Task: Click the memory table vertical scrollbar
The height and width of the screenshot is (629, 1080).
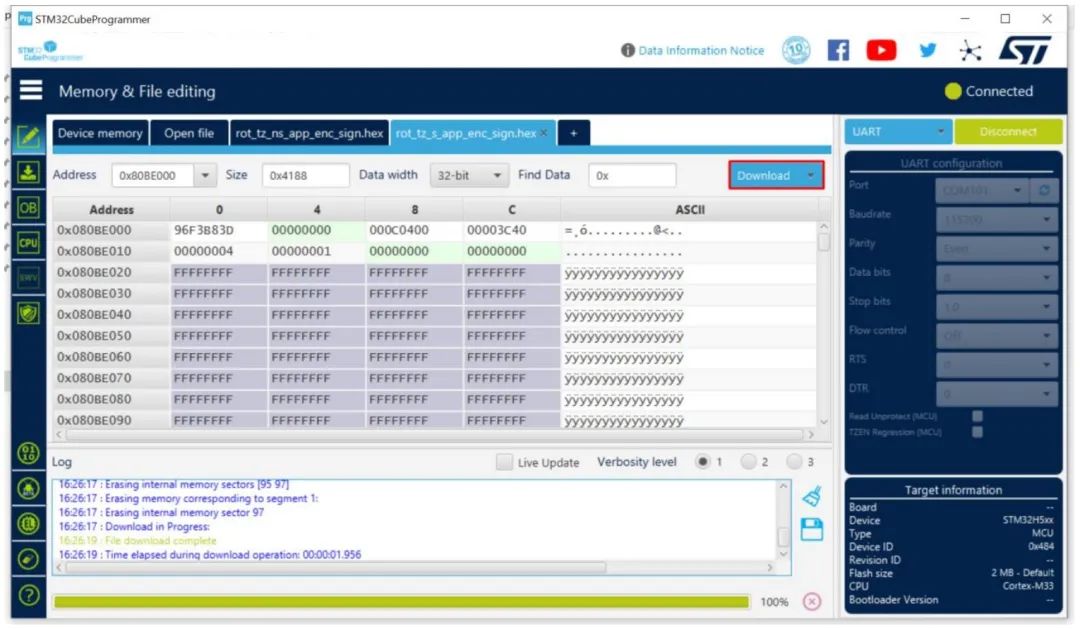Action: tap(823, 324)
